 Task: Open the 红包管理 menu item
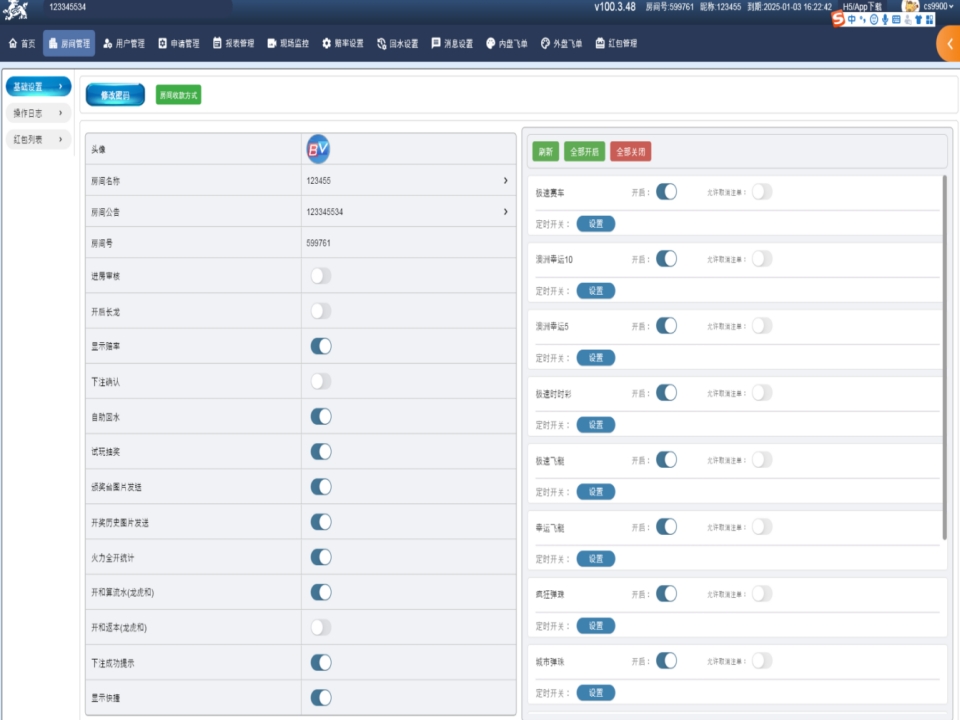pos(616,43)
